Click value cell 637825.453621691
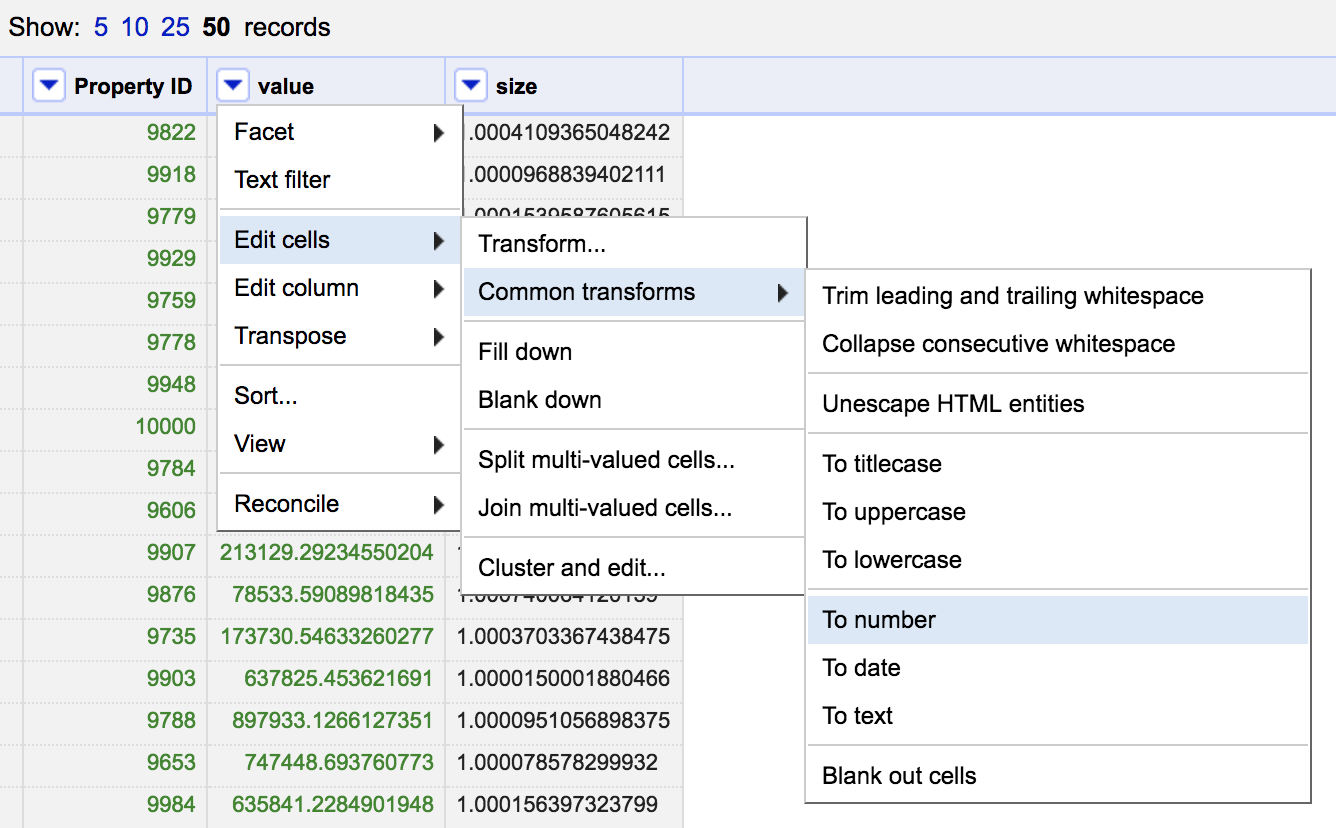This screenshot has height=828, width=1336. point(339,678)
